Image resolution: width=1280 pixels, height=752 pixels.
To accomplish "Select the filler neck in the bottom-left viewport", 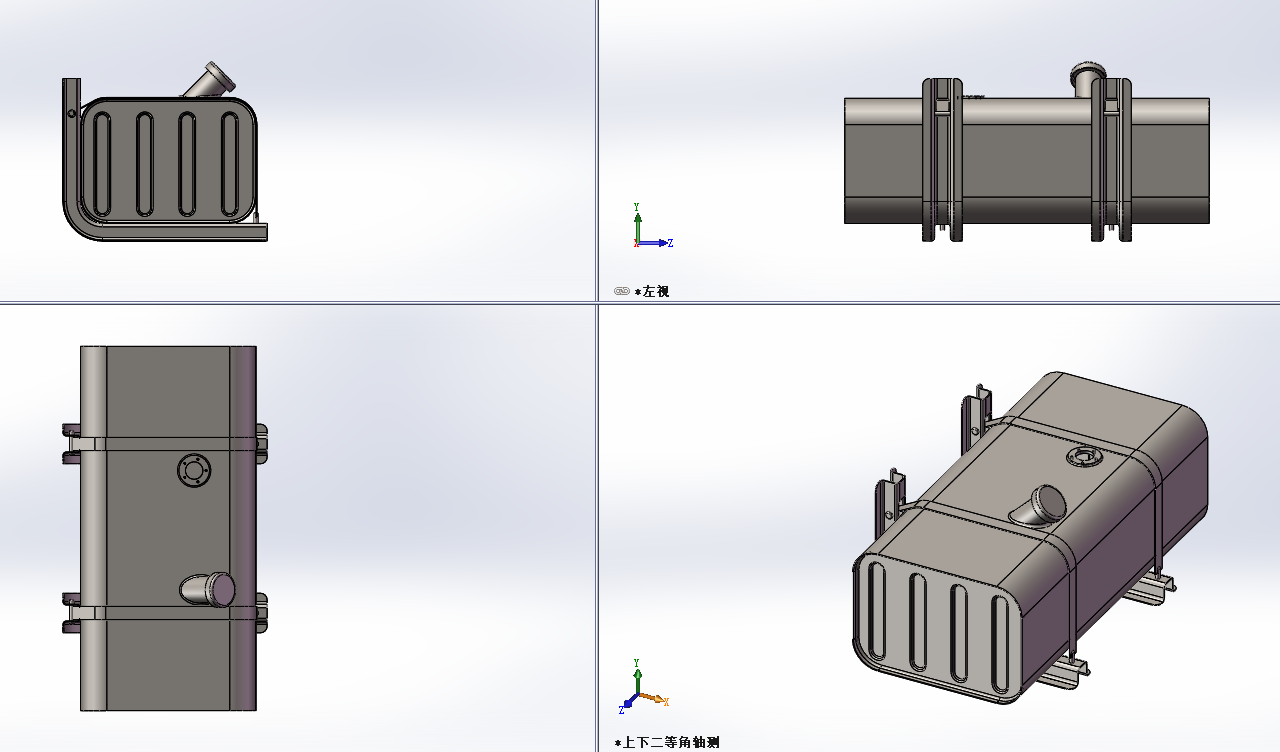I will pyautogui.click(x=208, y=589).
